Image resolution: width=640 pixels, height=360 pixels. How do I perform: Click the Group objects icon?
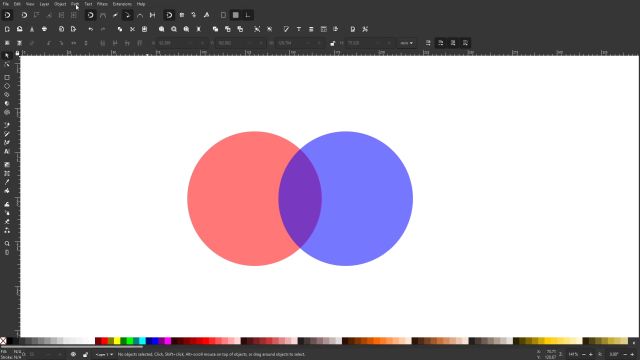257,29
